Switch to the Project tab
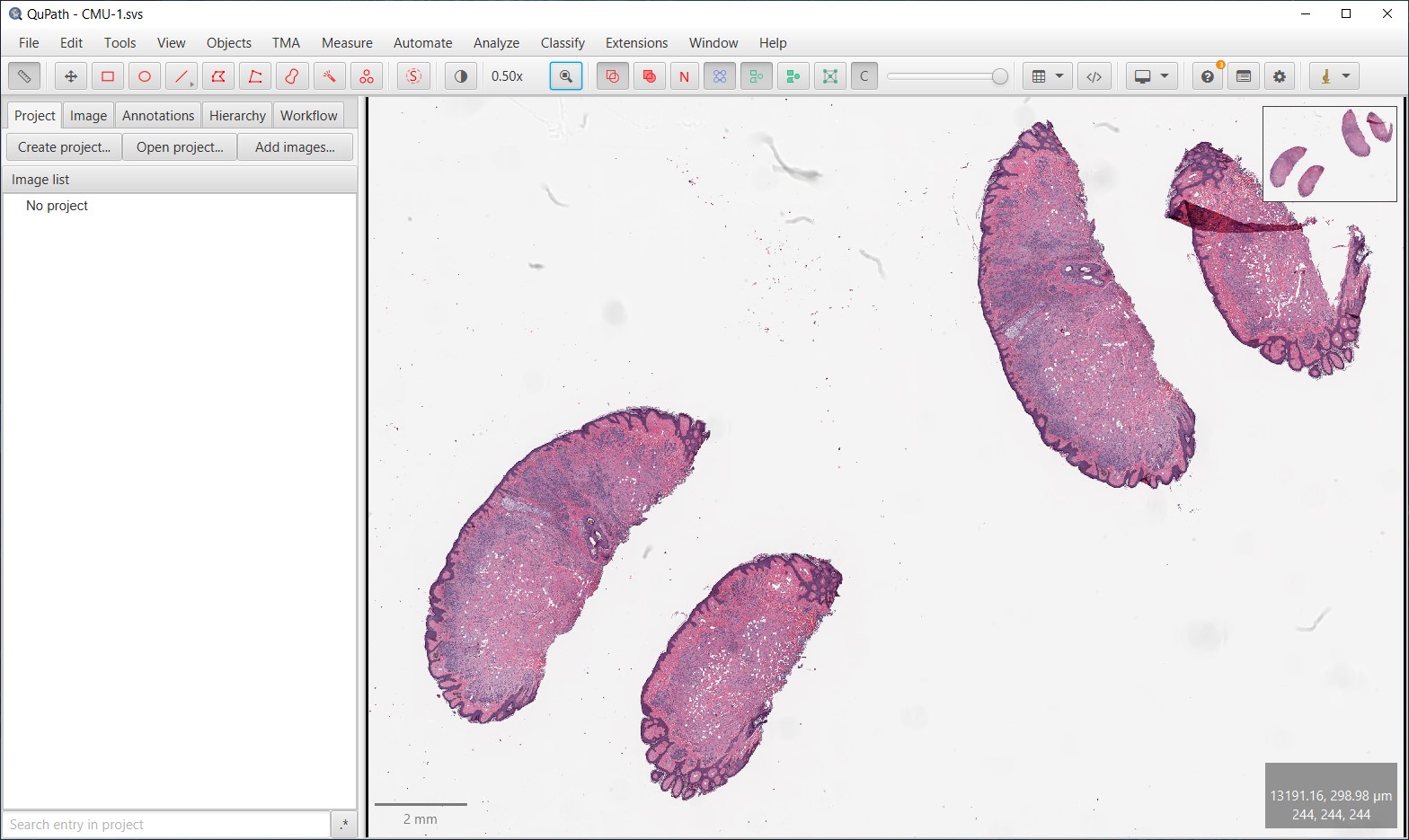Image resolution: width=1409 pixels, height=840 pixels. coord(35,115)
